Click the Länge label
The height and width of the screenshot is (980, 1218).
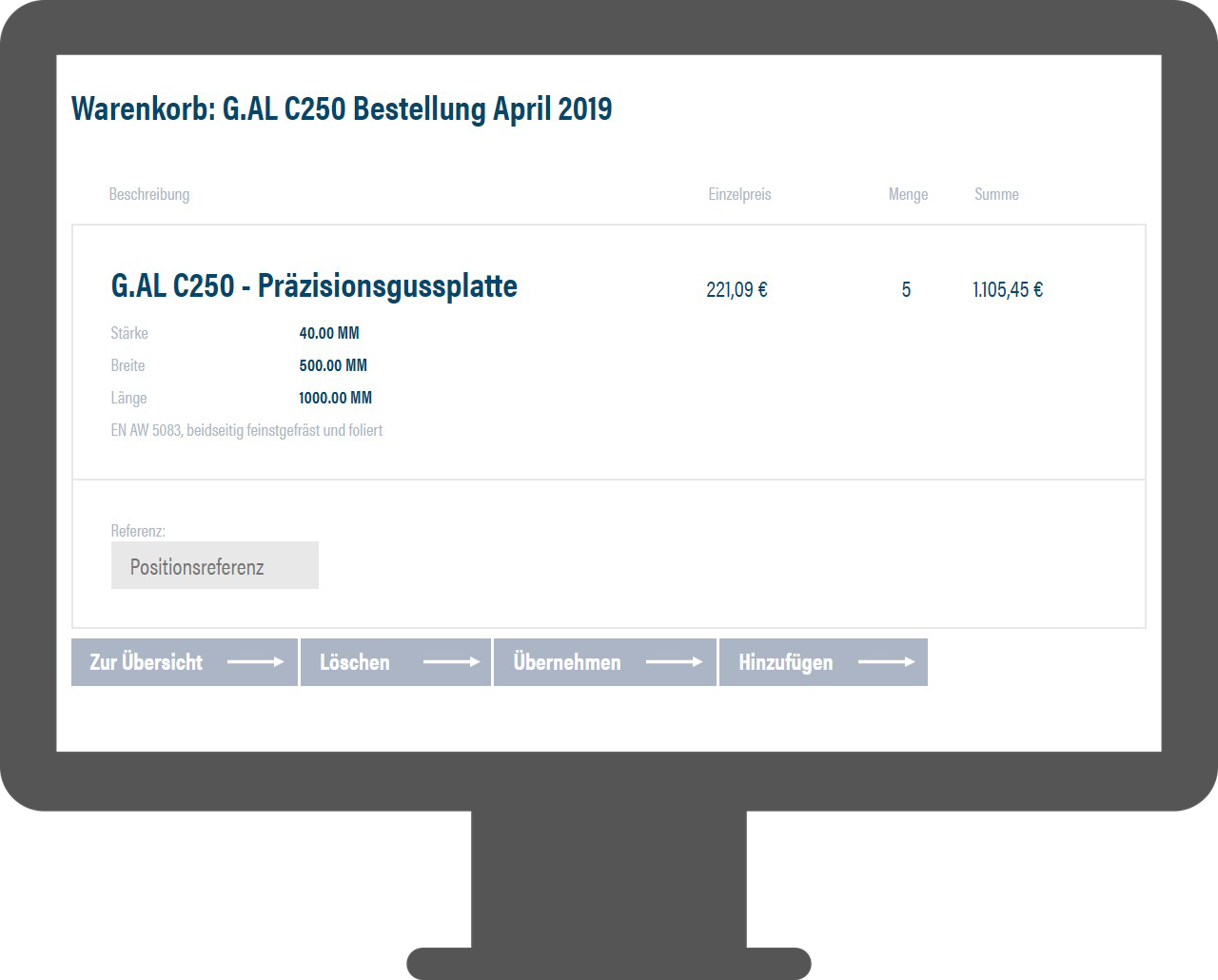point(128,398)
